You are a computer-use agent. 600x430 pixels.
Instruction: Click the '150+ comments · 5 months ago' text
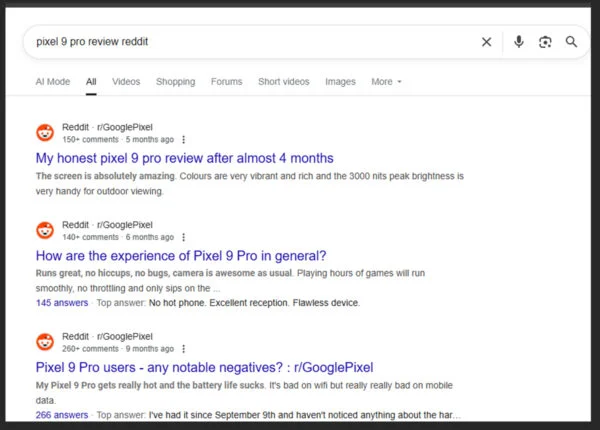click(x=118, y=140)
